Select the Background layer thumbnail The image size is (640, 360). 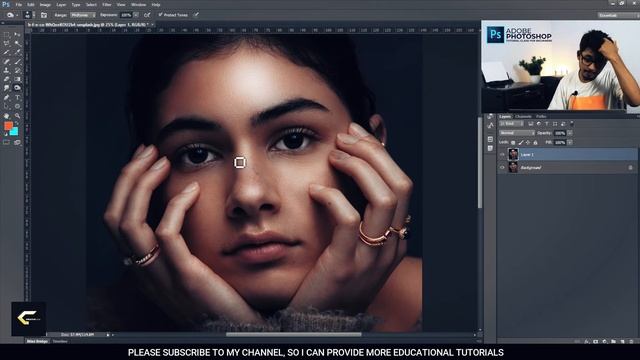[x=513, y=167]
